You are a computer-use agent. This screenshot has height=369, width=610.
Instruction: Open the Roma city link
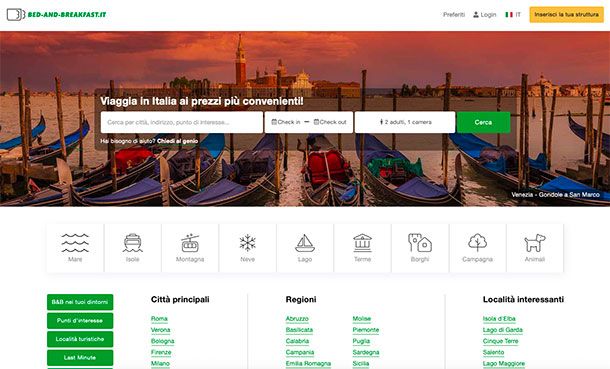(x=159, y=319)
